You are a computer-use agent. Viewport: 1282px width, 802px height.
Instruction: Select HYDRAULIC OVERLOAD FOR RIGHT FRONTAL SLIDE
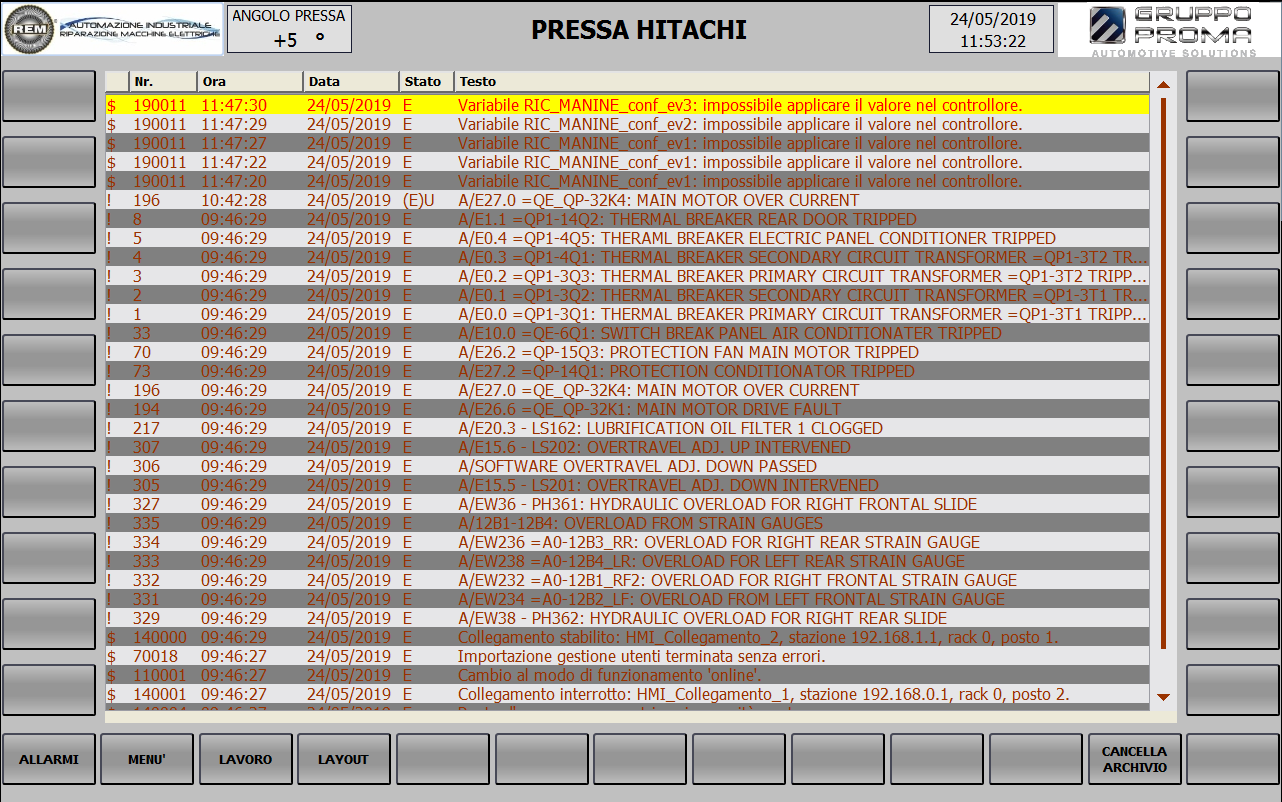tap(627, 505)
